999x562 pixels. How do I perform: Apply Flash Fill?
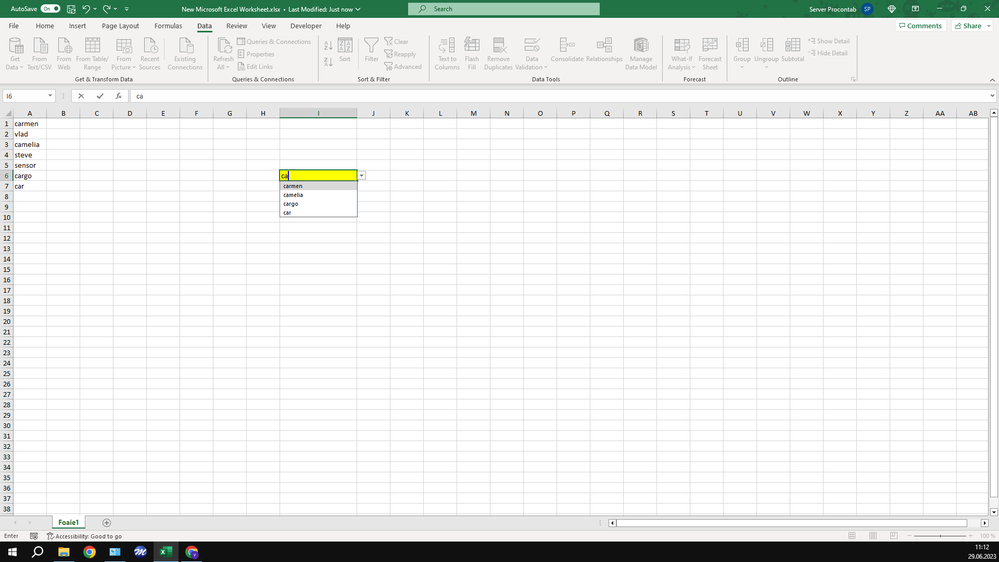(x=471, y=54)
